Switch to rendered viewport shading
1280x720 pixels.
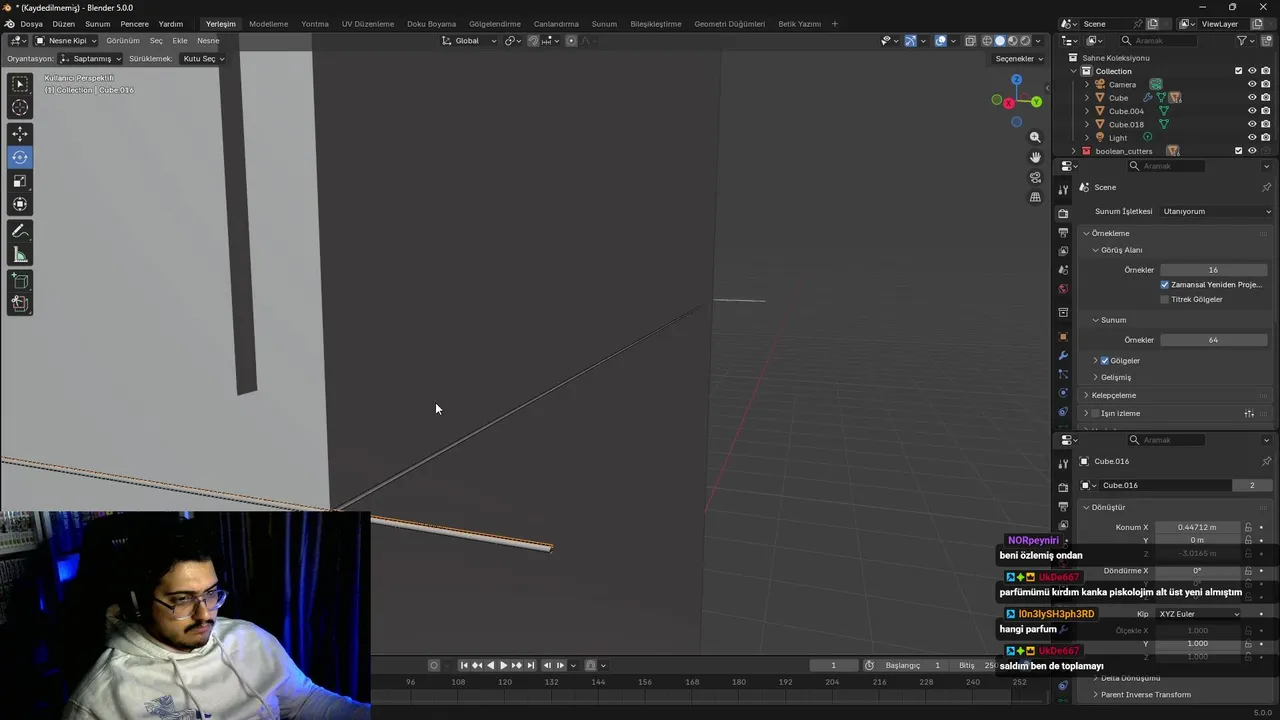tap(1024, 41)
